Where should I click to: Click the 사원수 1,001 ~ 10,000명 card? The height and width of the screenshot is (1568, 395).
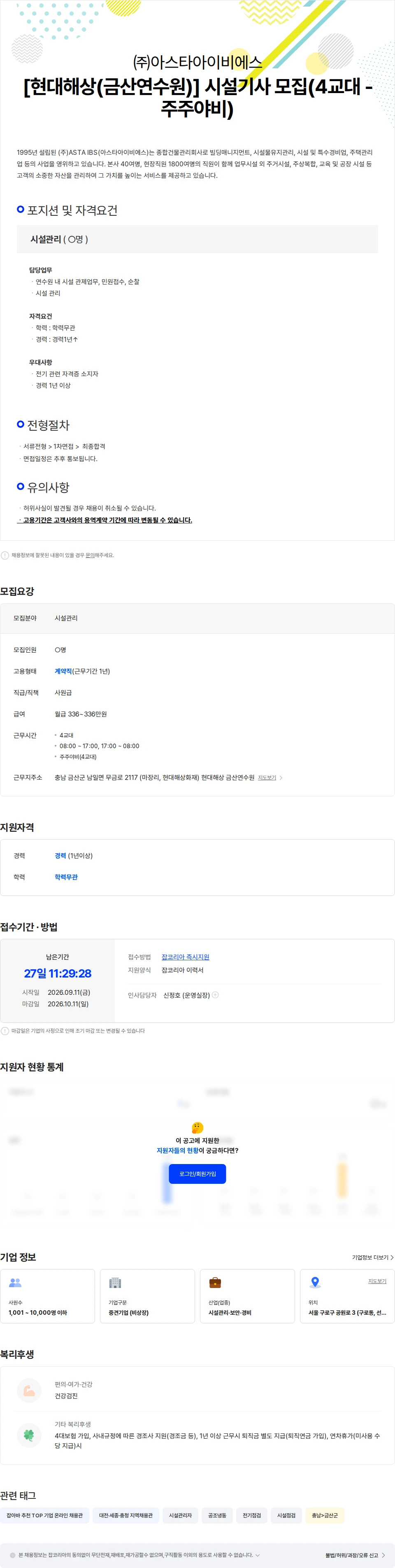pyautogui.click(x=47, y=1296)
